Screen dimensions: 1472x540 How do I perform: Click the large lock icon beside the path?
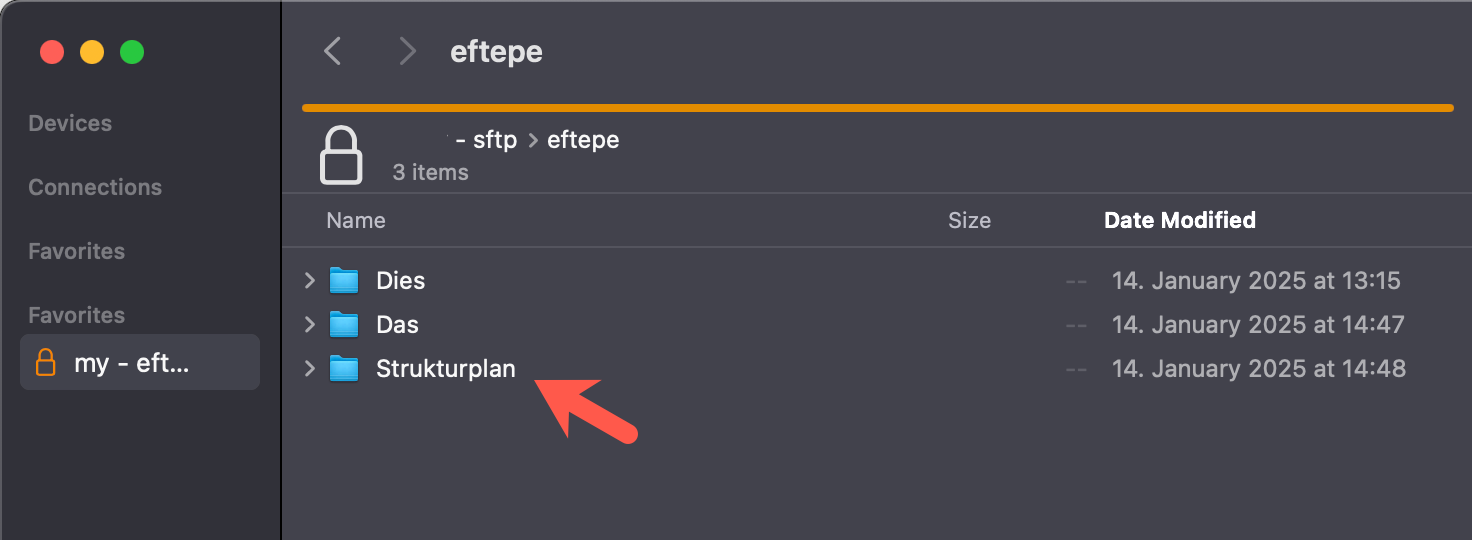coord(340,155)
